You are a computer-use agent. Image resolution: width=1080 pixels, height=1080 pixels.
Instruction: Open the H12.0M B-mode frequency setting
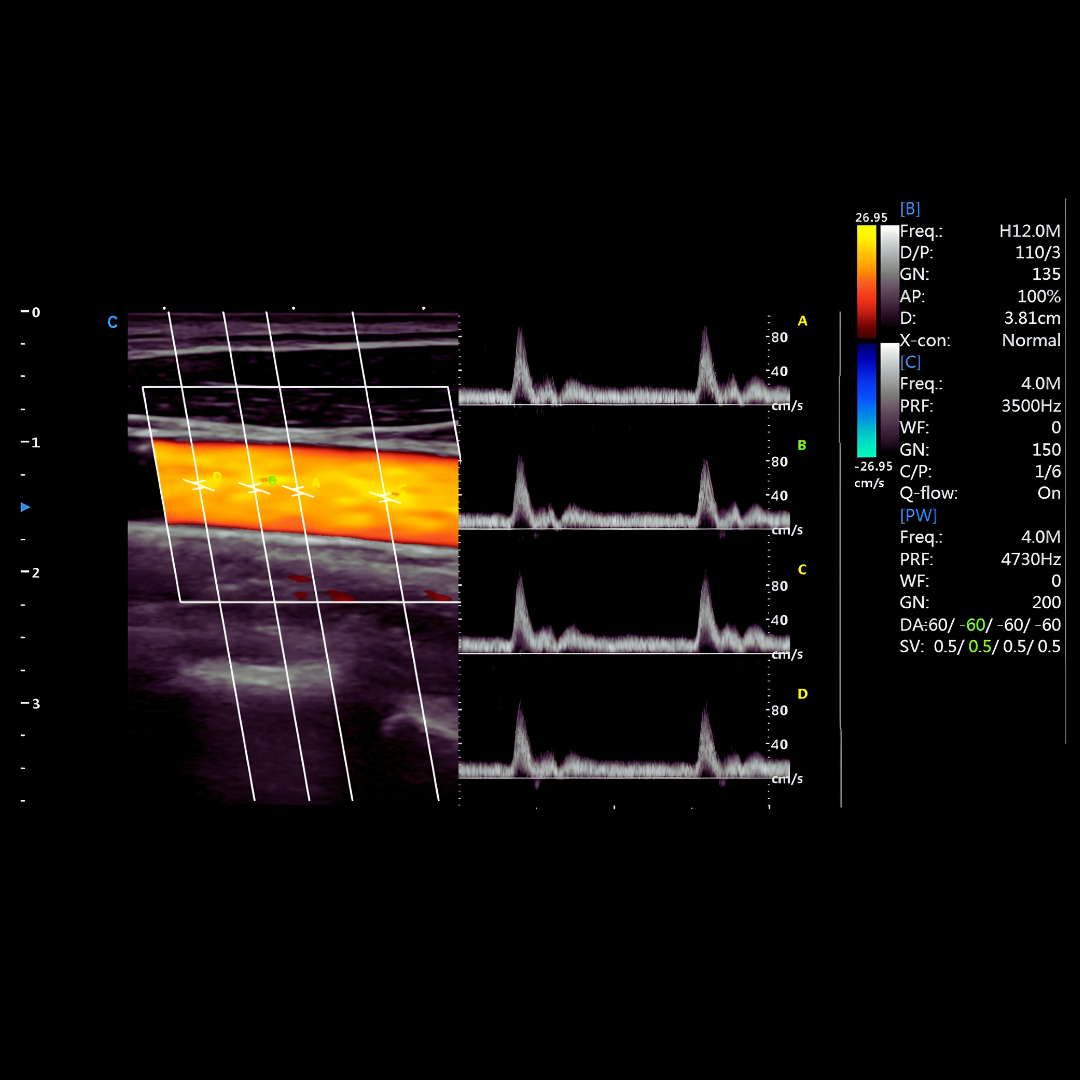click(1029, 231)
